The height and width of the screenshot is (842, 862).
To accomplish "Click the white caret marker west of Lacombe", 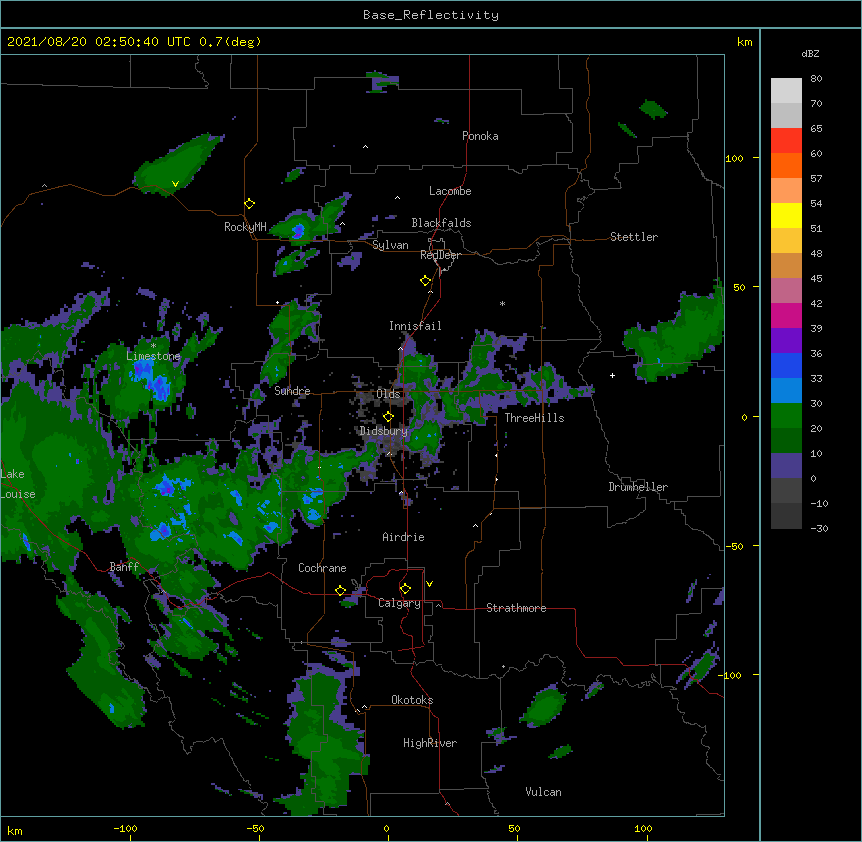I will point(397,197).
